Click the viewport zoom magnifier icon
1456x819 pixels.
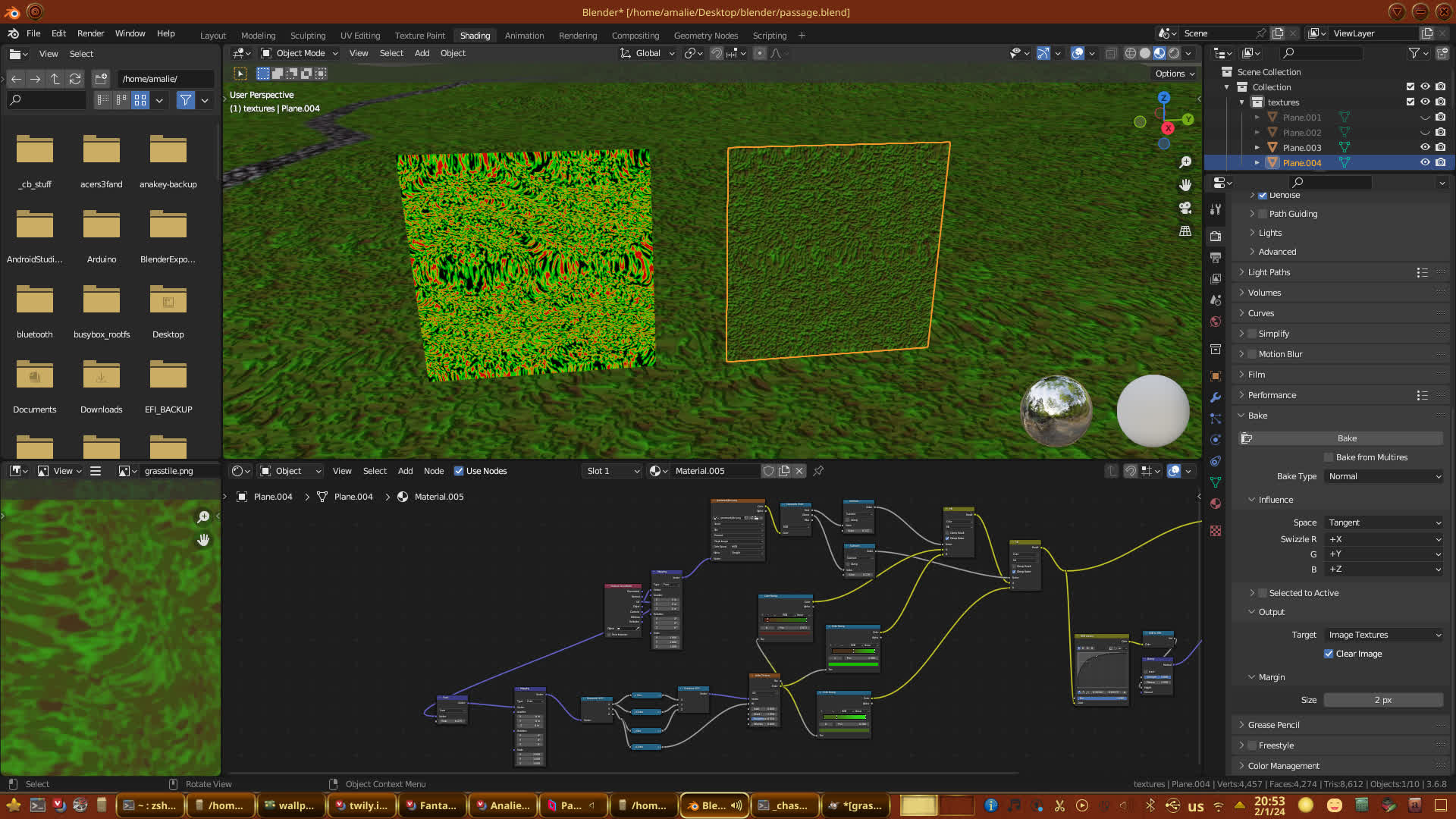(1185, 162)
